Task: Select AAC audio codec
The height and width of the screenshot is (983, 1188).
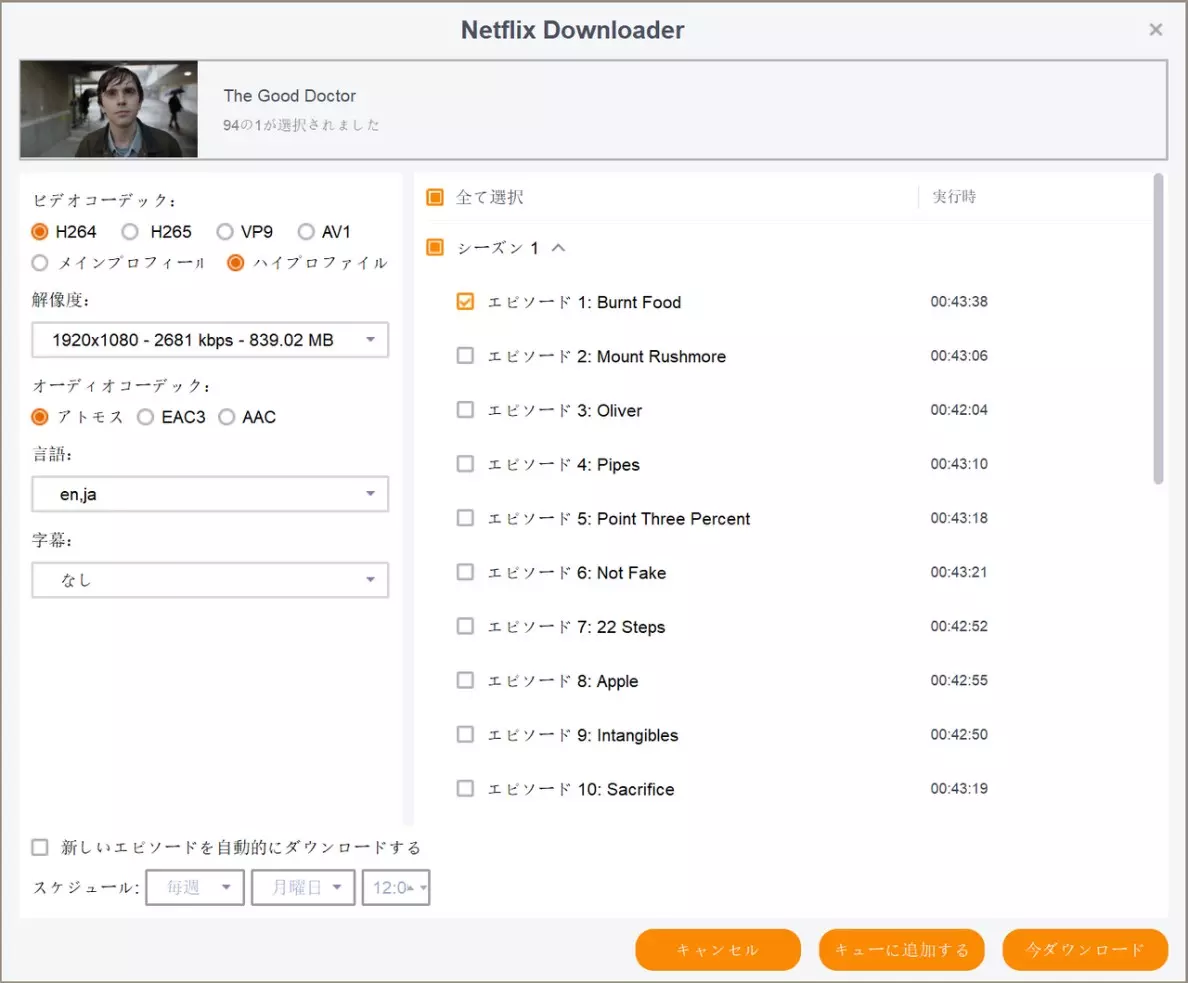Action: [227, 417]
